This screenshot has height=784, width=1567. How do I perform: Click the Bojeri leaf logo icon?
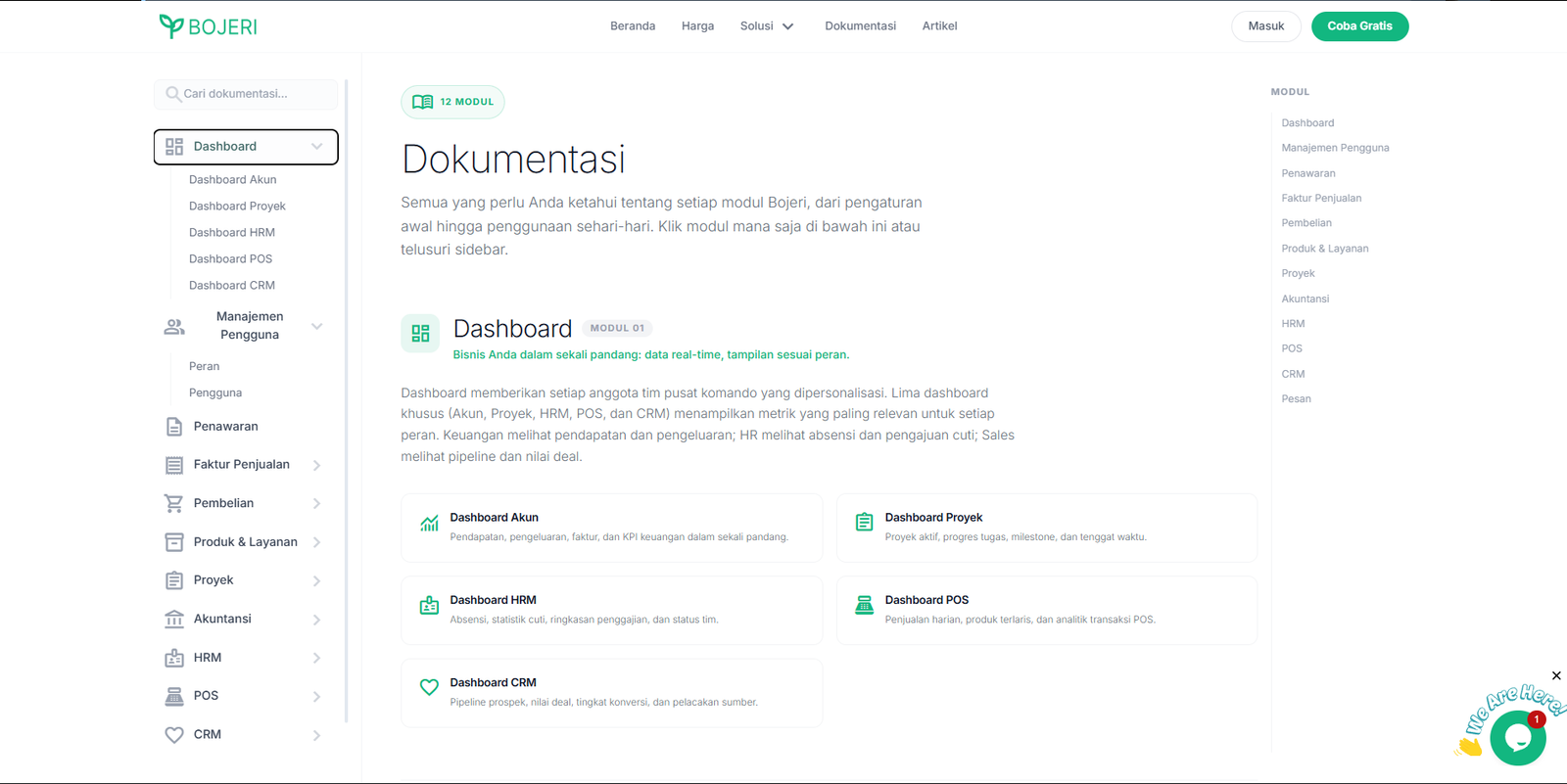(171, 26)
